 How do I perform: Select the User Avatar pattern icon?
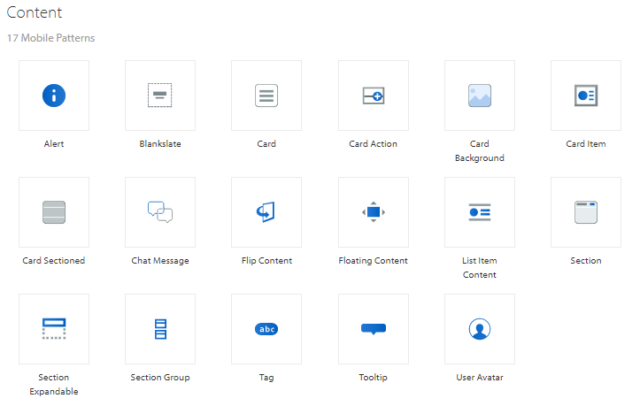(x=480, y=329)
